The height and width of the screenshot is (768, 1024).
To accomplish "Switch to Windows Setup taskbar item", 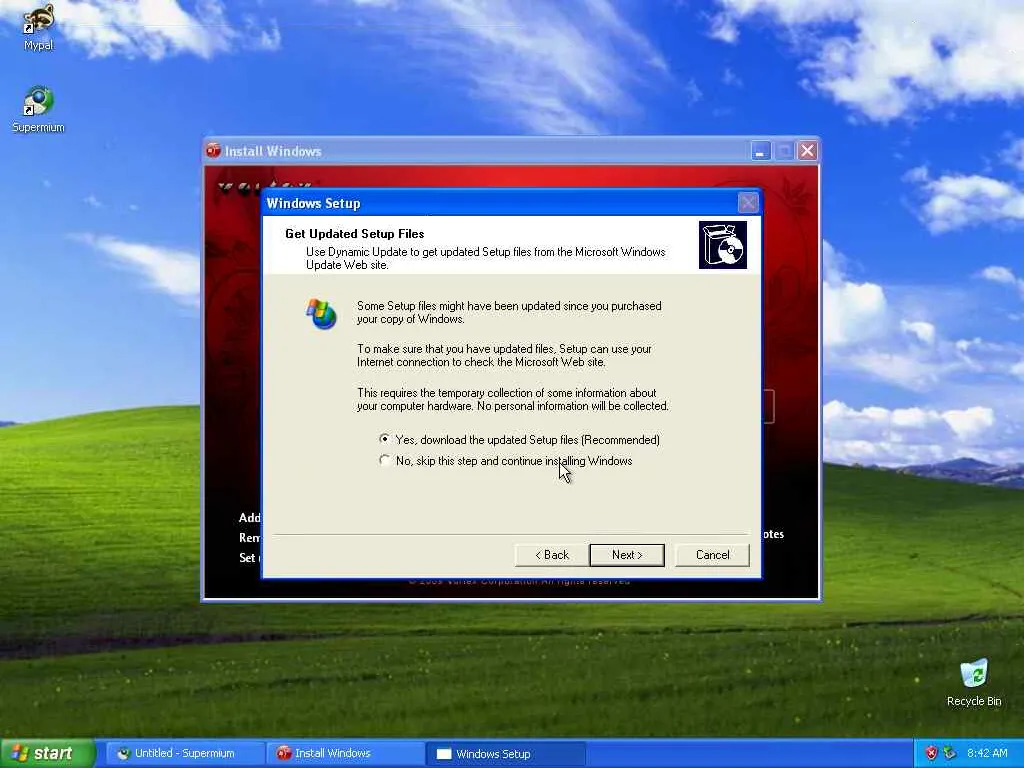I will point(506,753).
